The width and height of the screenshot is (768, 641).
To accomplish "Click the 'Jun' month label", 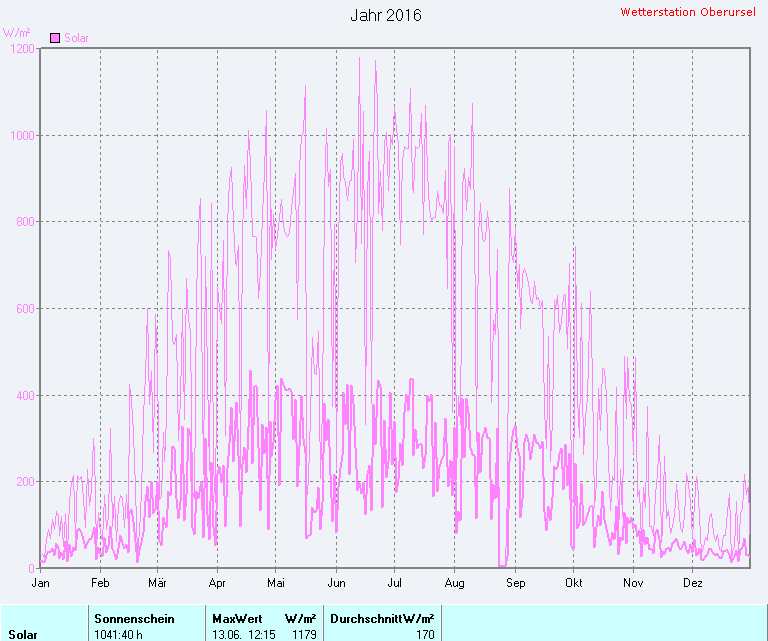I will click(x=336, y=583).
